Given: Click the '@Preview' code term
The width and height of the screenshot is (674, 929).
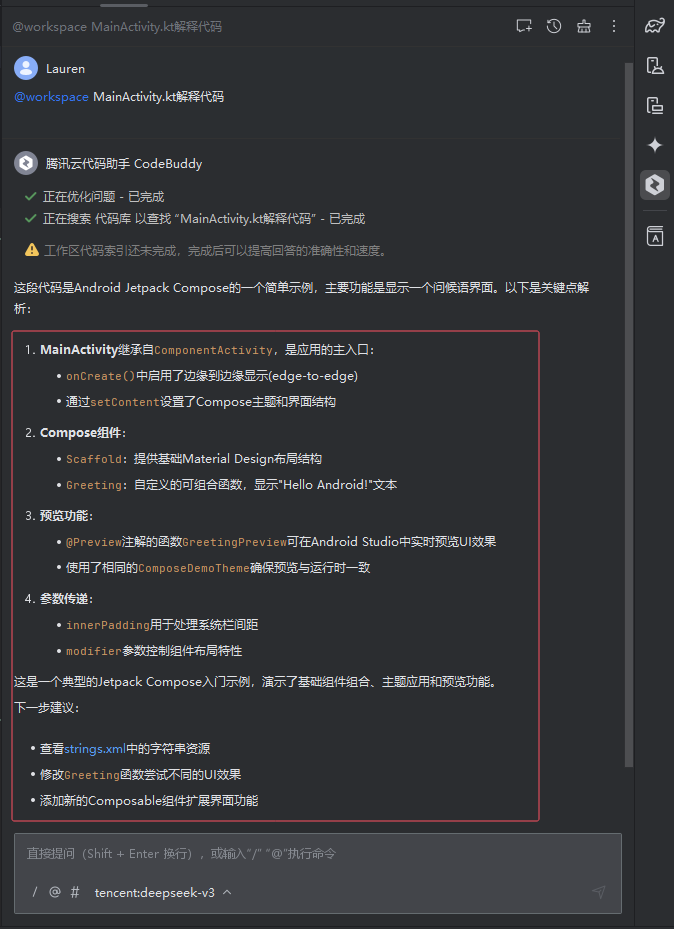Looking at the screenshot, I should [x=94, y=542].
